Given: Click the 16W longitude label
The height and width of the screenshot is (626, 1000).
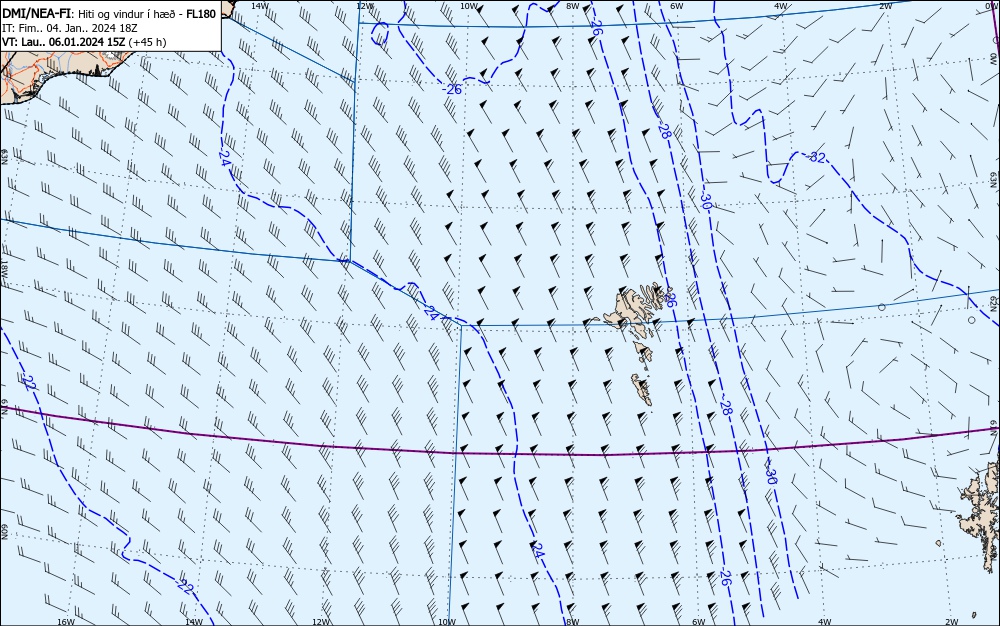Looking at the screenshot, I should (x=66, y=622).
